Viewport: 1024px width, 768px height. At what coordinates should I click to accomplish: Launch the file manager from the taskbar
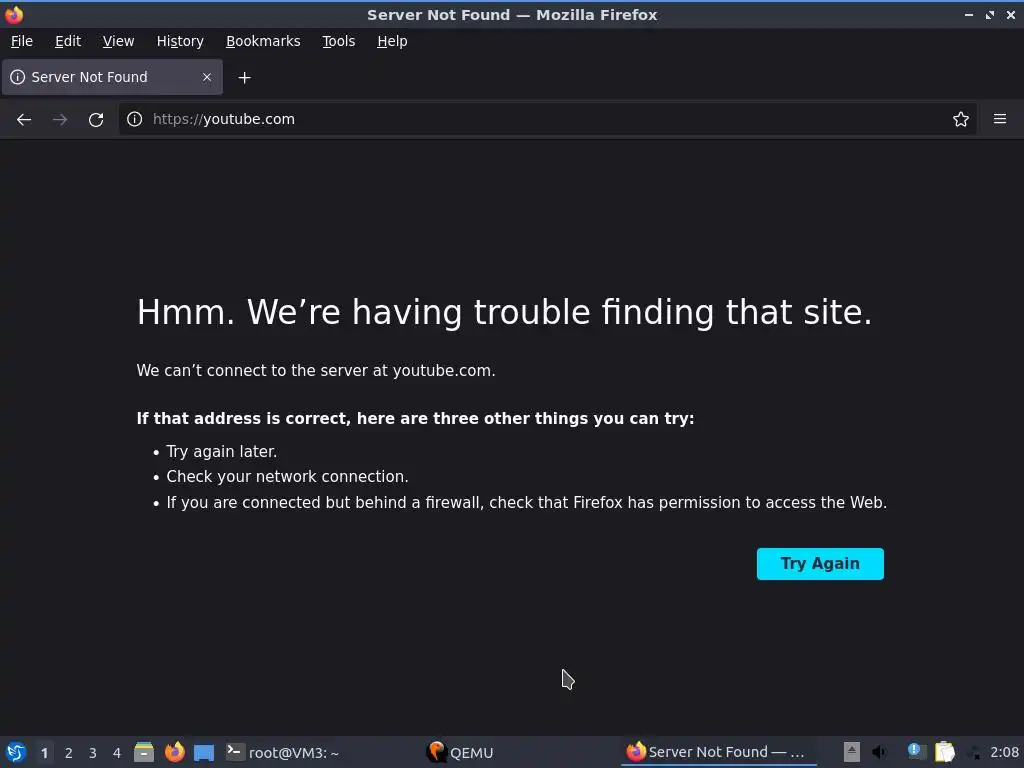[x=144, y=752]
